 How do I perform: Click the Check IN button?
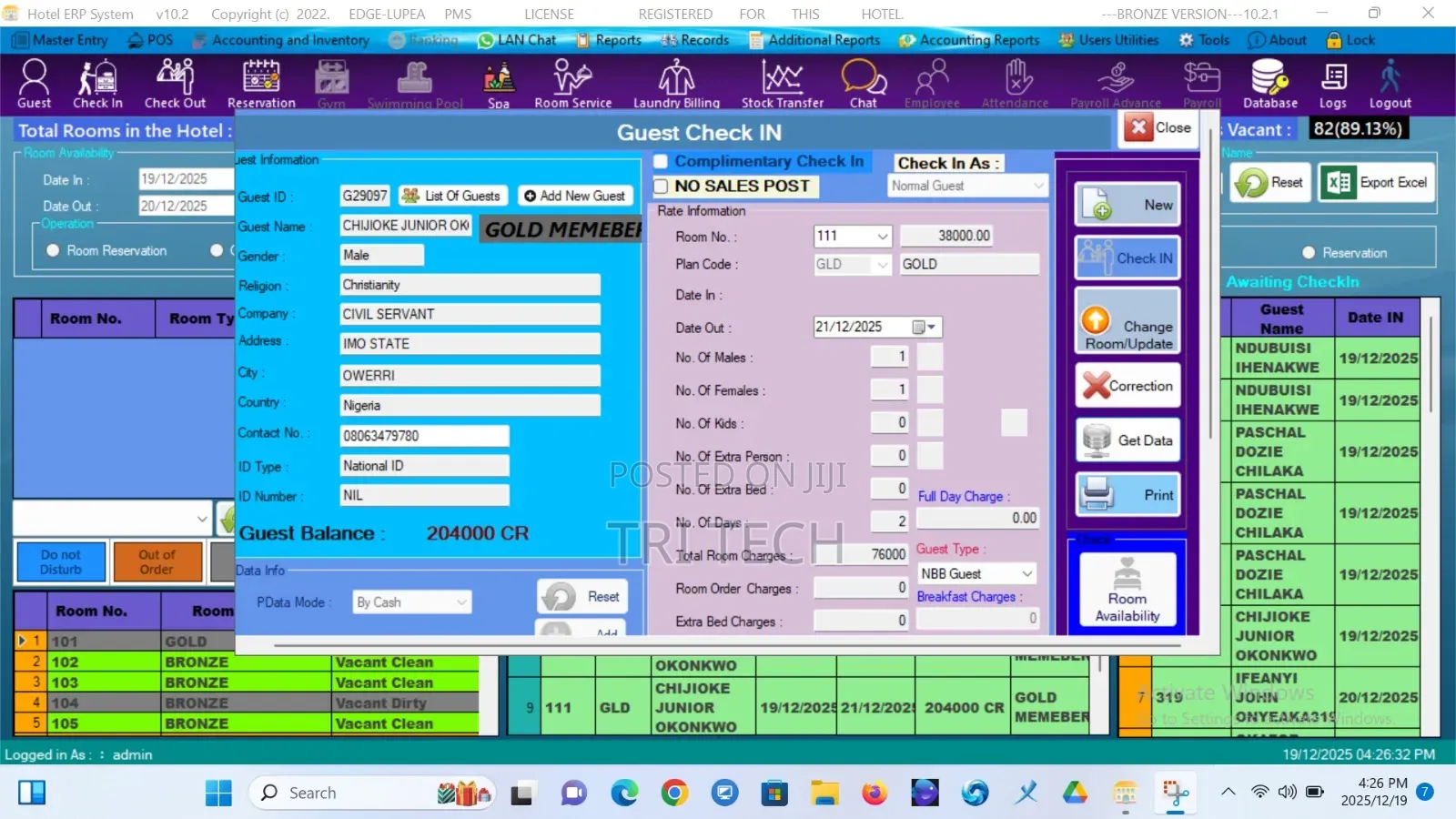[x=1128, y=258]
